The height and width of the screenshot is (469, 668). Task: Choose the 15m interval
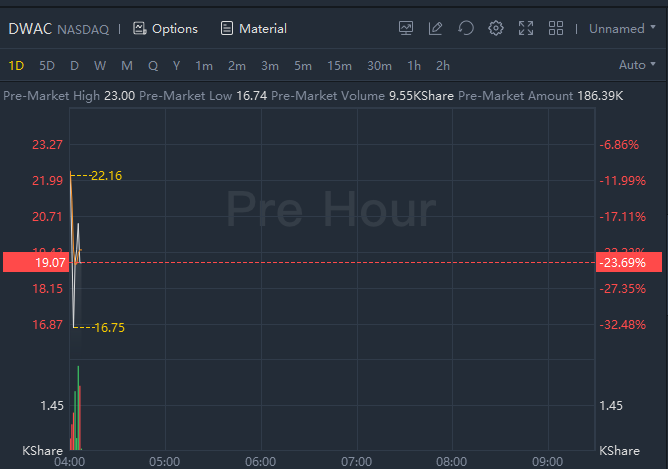click(x=339, y=65)
